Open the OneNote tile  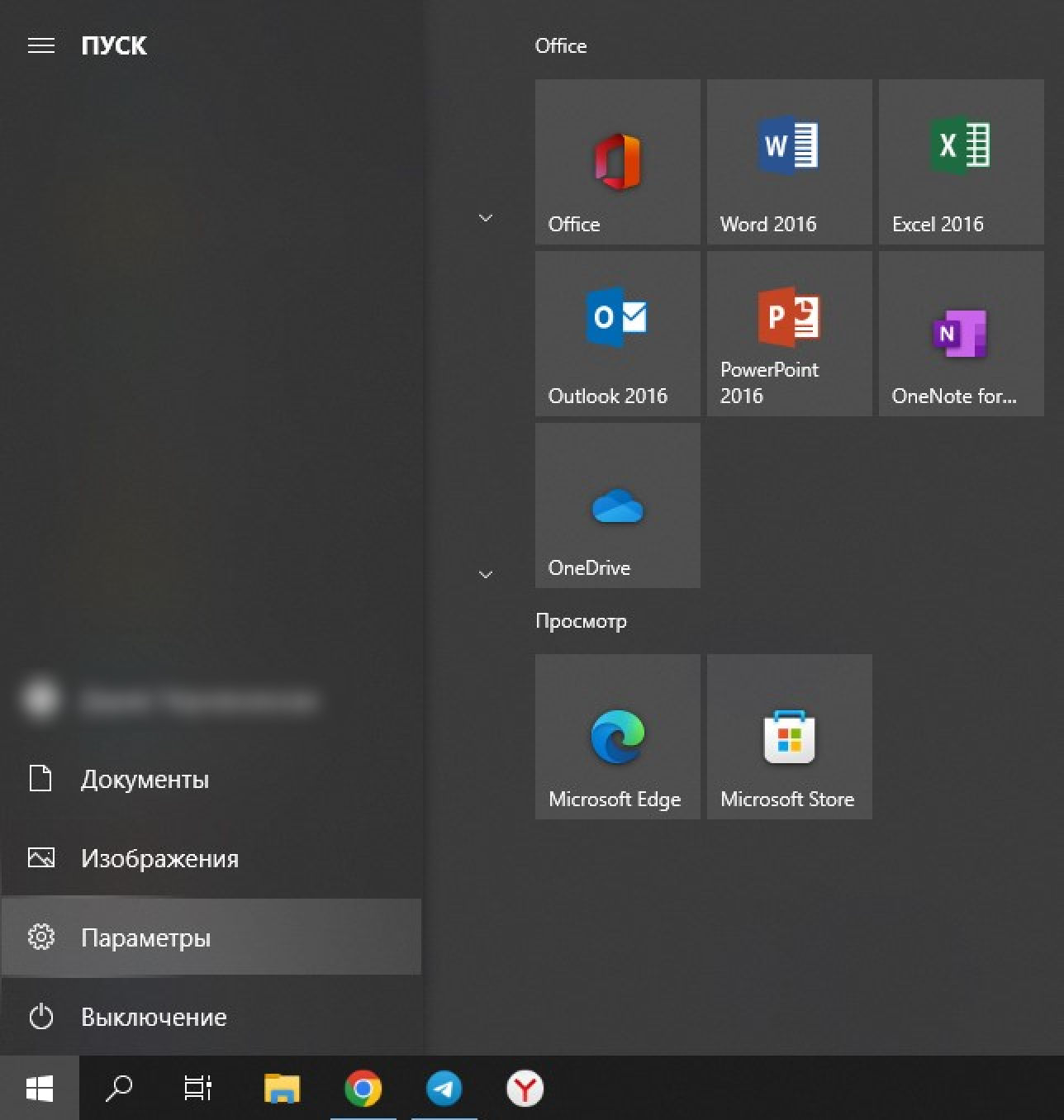961,334
